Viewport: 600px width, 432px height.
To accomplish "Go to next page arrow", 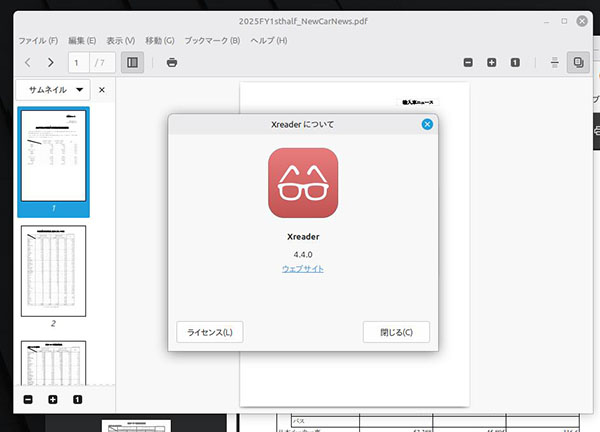I will pyautogui.click(x=50, y=63).
